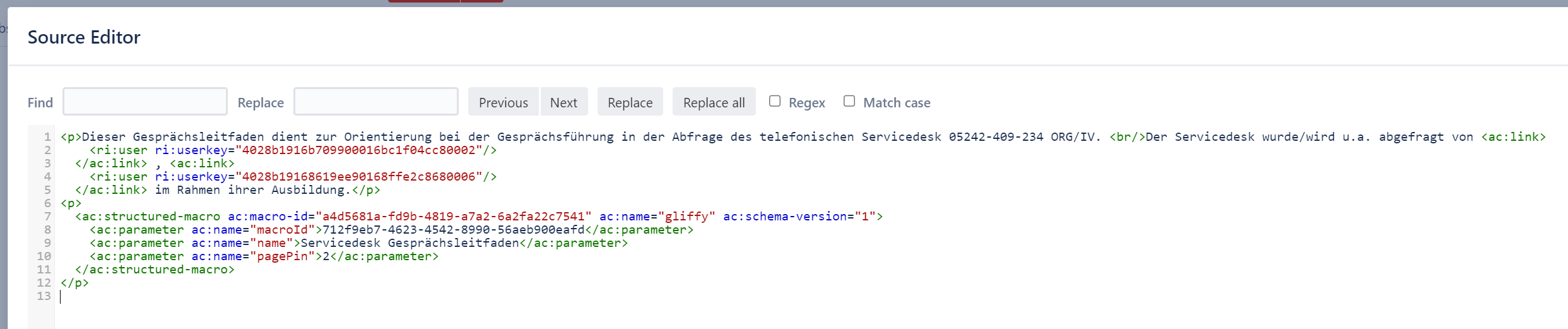Click line number 13 in gutter
Viewport: 1568px width, 329px height.
point(44,296)
